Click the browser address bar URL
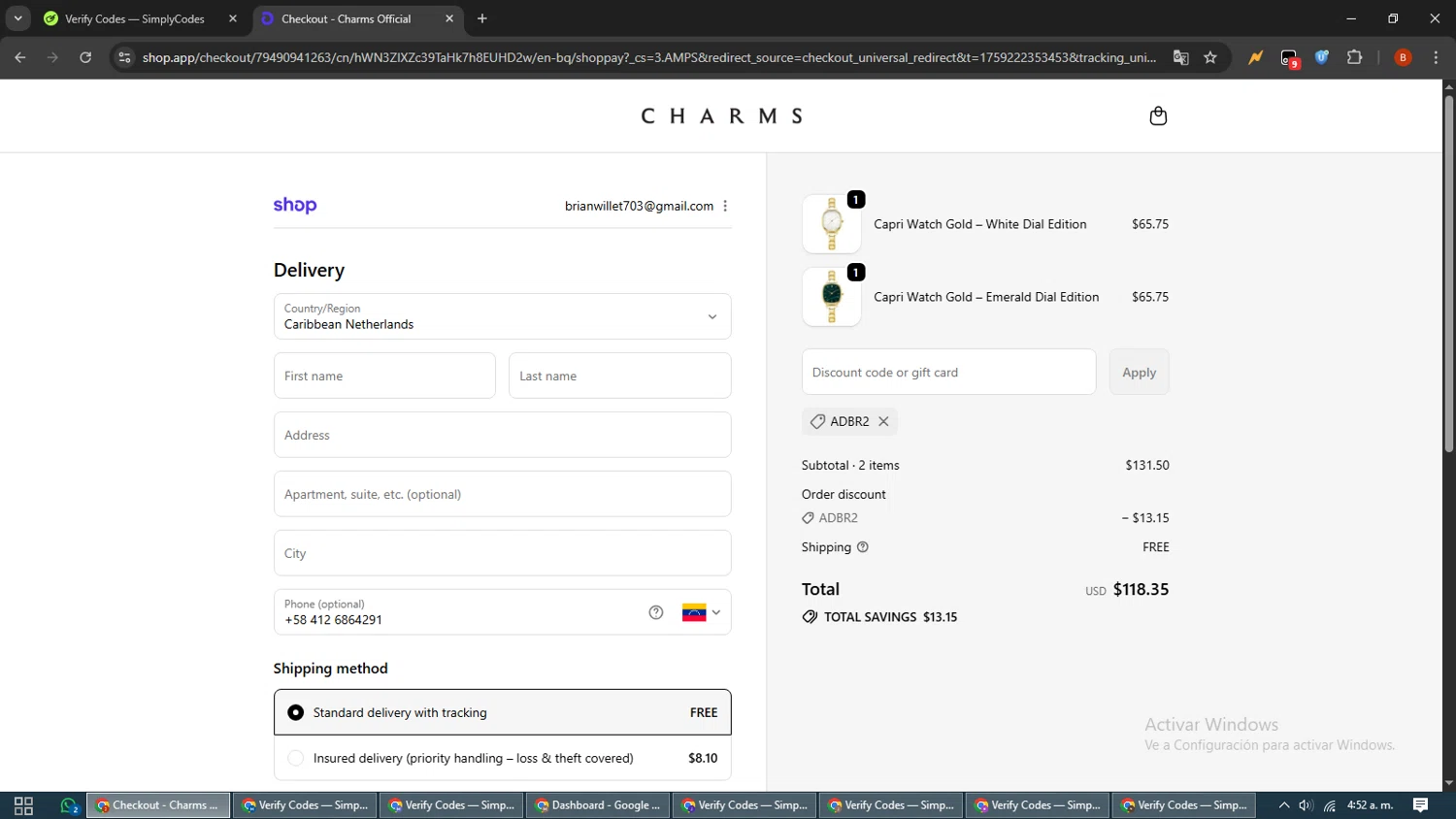This screenshot has width=1456, height=819. 648,57
